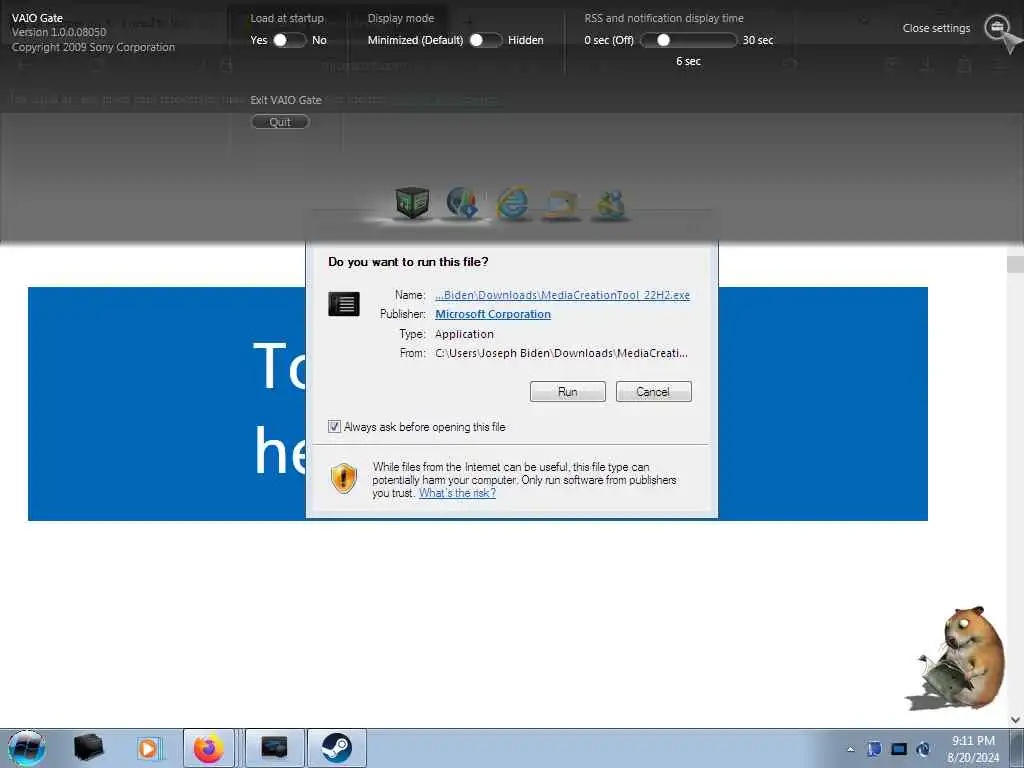Image resolution: width=1024 pixels, height=768 pixels.
Task: Click Quit to exit VAIO Gate
Action: 280,122
